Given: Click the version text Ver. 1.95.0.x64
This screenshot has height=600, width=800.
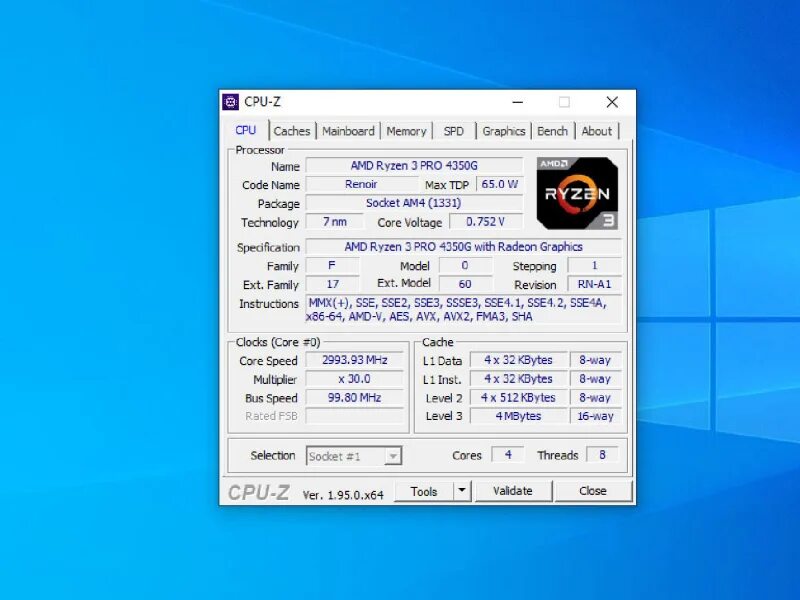Looking at the screenshot, I should pyautogui.click(x=343, y=495).
